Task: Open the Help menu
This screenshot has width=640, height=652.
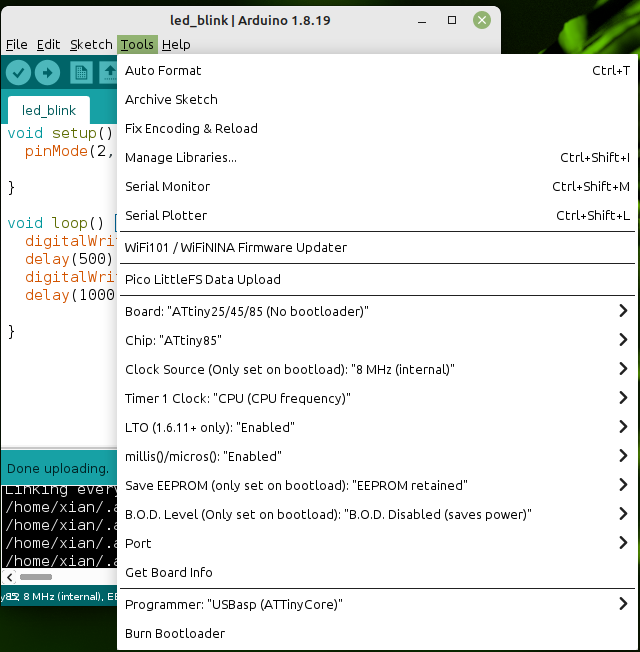Action: click(x=176, y=44)
